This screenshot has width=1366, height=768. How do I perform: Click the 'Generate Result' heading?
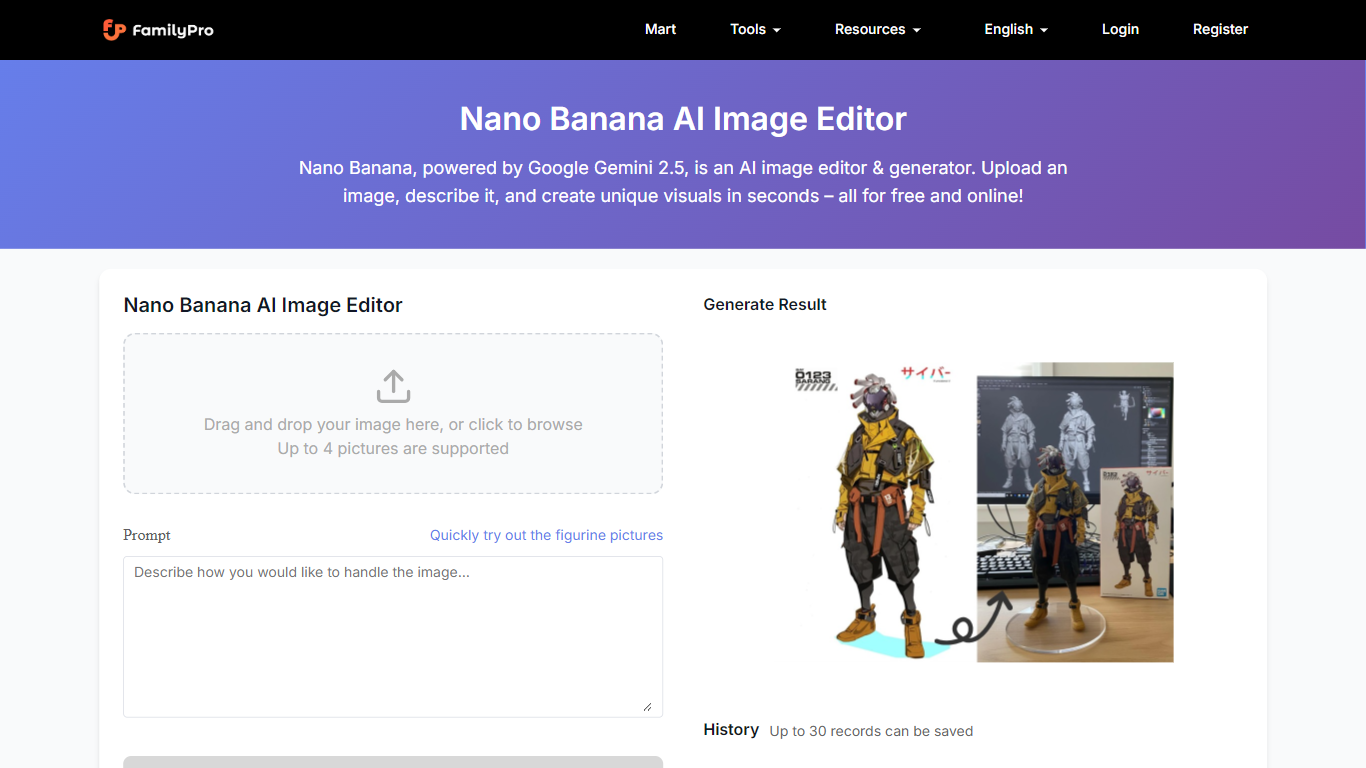point(765,305)
